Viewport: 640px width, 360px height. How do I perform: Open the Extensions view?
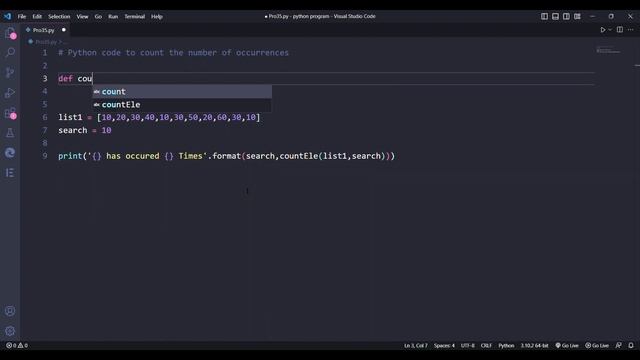(x=10, y=113)
